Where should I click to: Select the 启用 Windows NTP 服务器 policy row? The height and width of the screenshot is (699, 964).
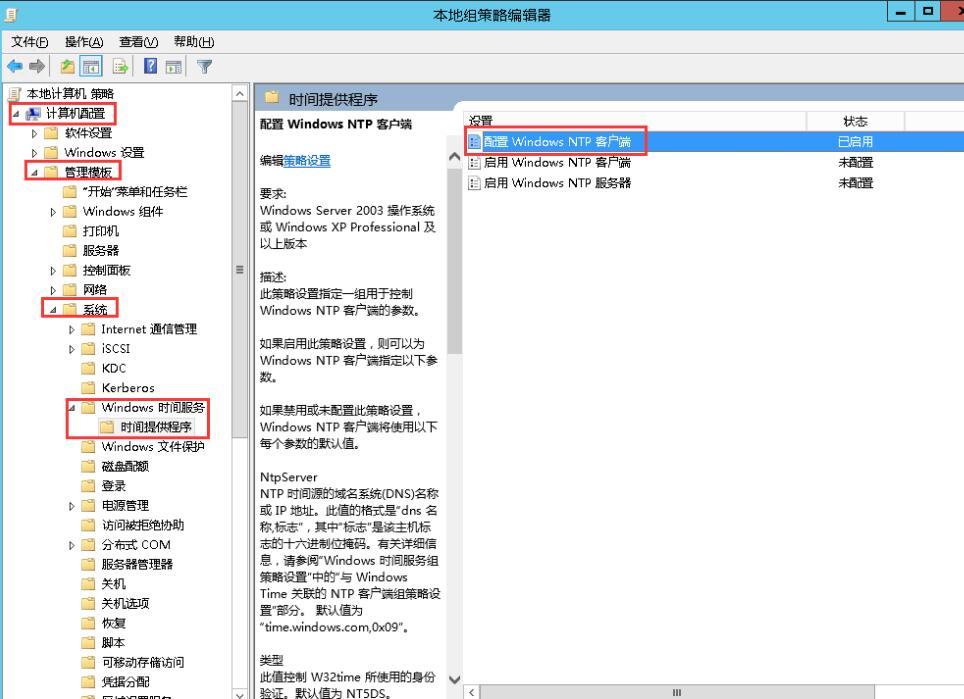pyautogui.click(x=713, y=183)
